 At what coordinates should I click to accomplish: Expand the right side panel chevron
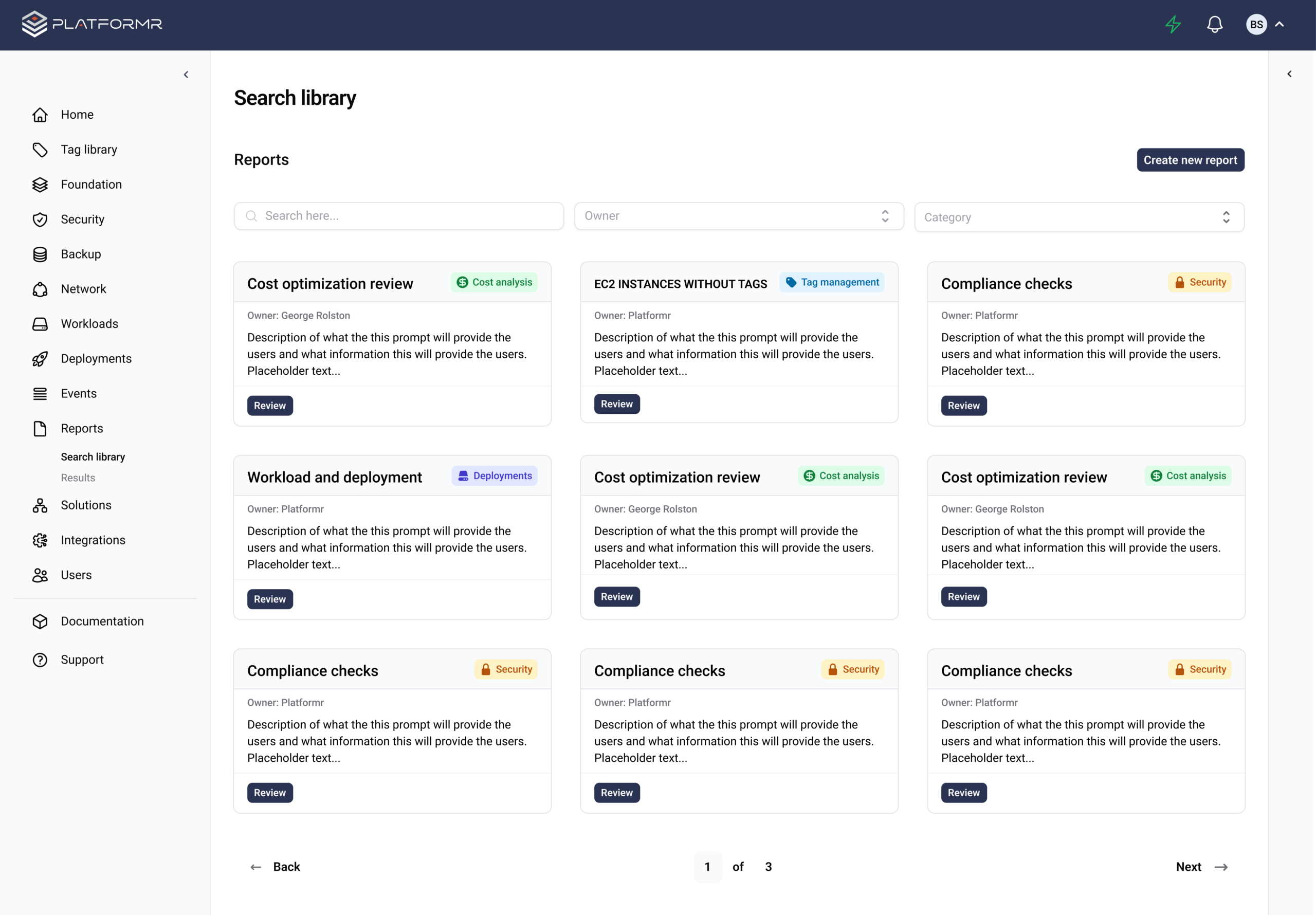(1289, 74)
